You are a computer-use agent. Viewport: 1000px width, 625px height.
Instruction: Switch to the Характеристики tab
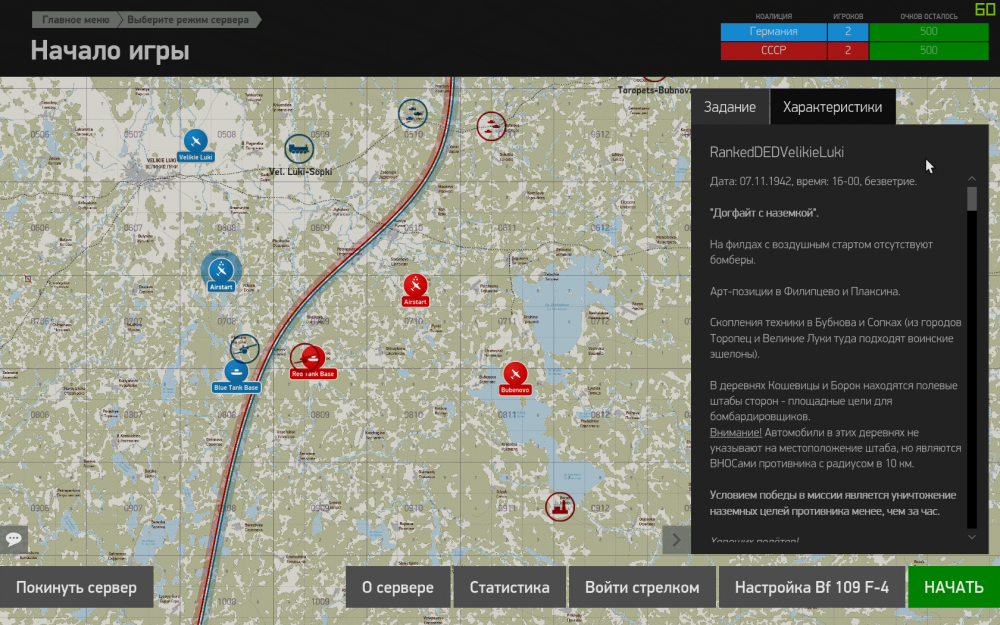pos(832,107)
